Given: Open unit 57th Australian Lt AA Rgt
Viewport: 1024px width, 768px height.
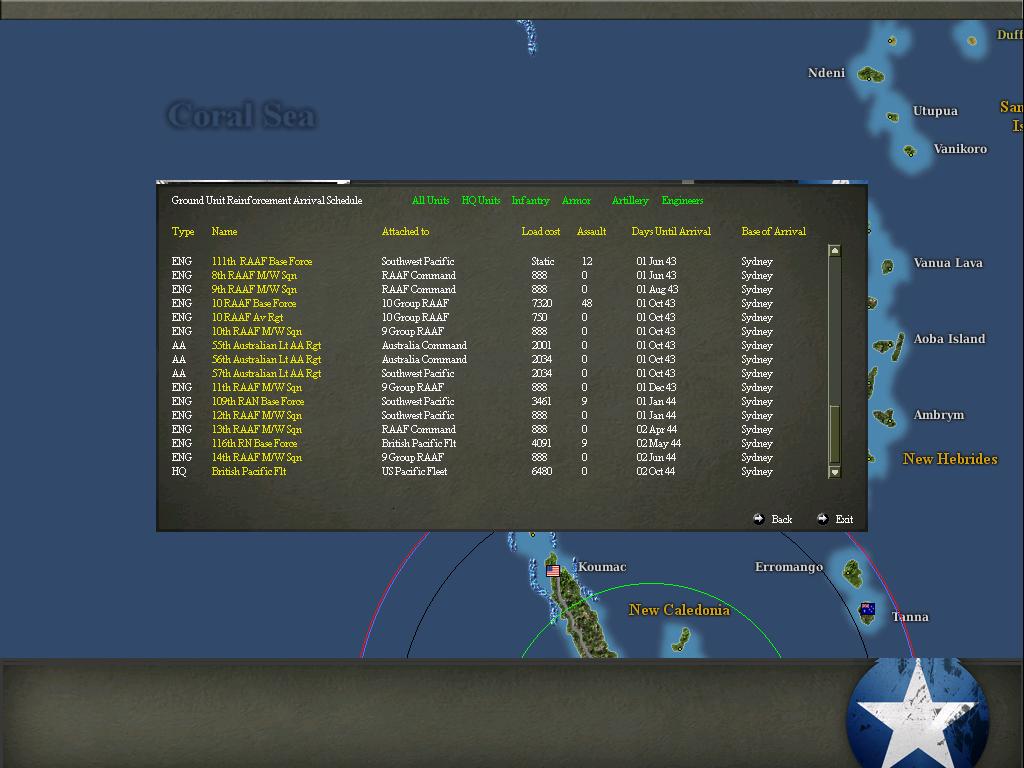Looking at the screenshot, I should pyautogui.click(x=266, y=374).
